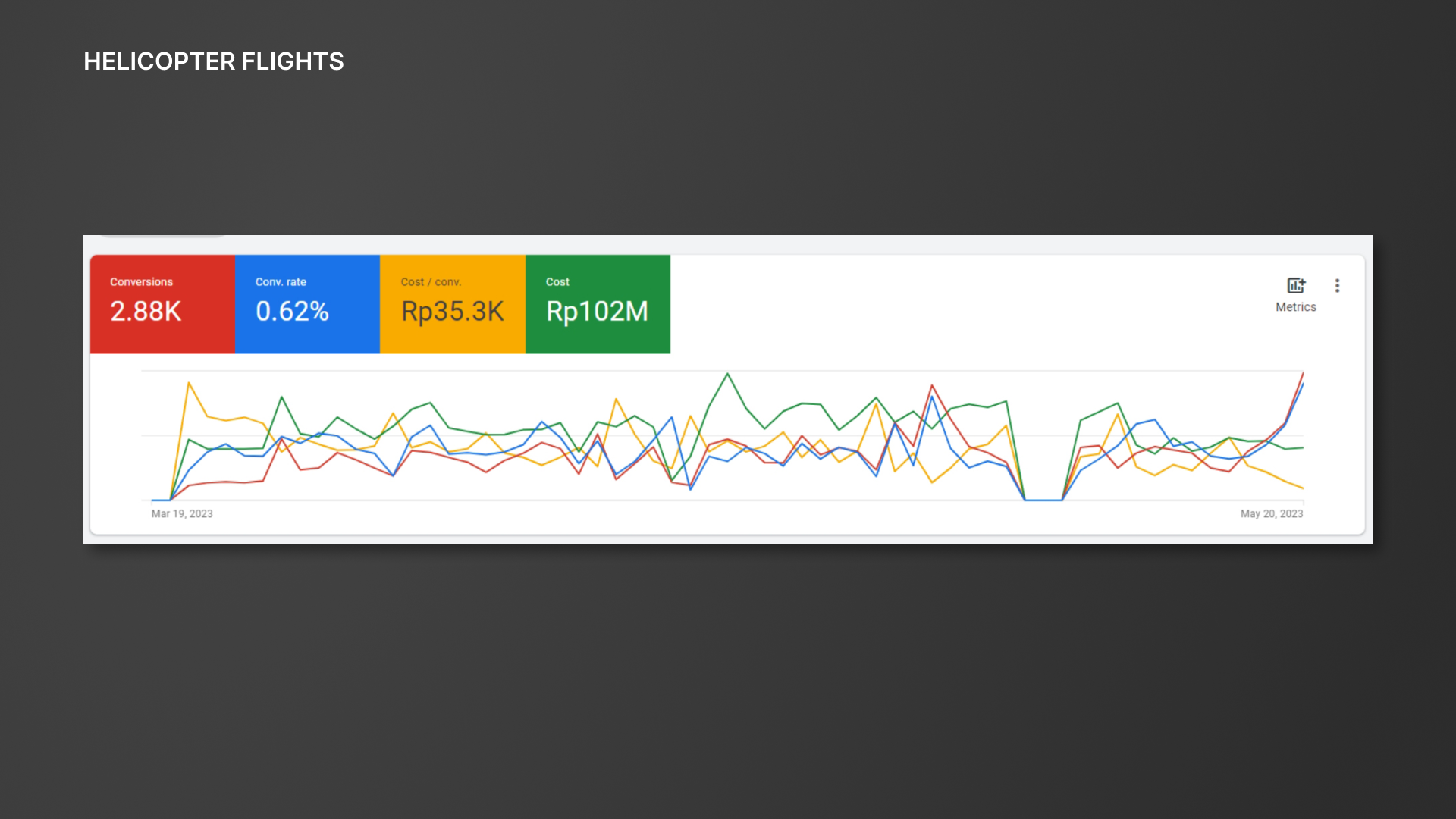Toggle the red Conversions metric card
The width and height of the screenshot is (1456, 819).
click(x=162, y=304)
